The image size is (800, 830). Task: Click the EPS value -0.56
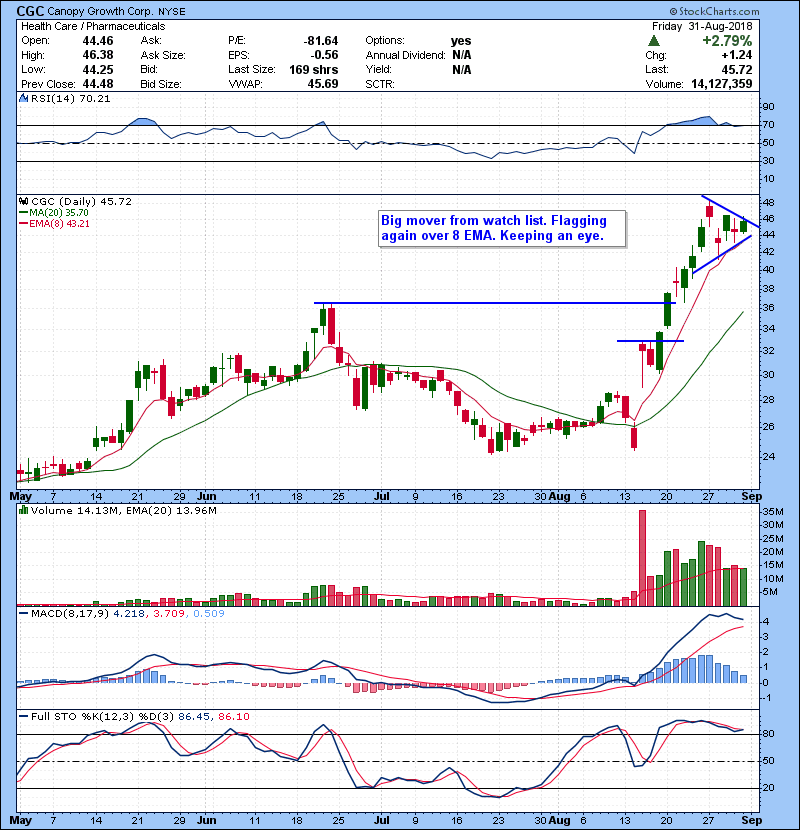[x=325, y=55]
